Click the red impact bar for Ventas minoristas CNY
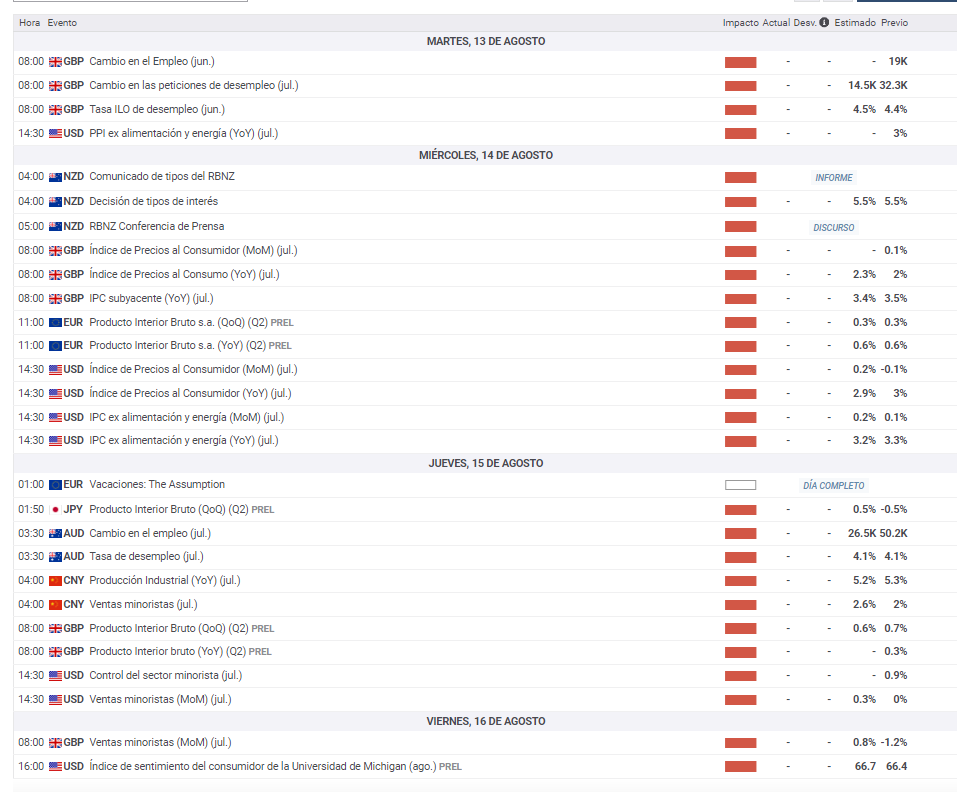The height and width of the screenshot is (792, 957). [x=740, y=605]
